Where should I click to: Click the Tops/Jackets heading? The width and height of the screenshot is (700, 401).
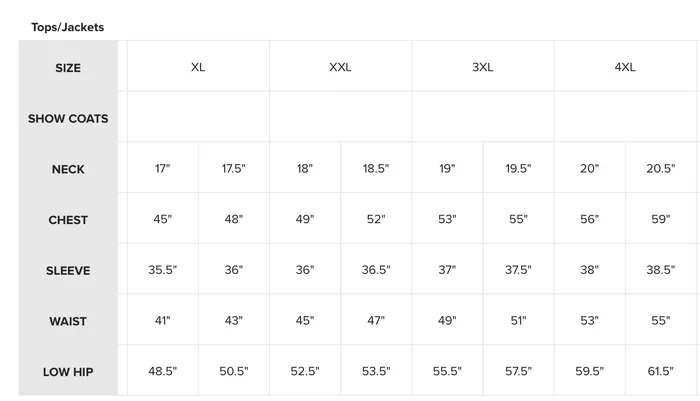point(67,27)
